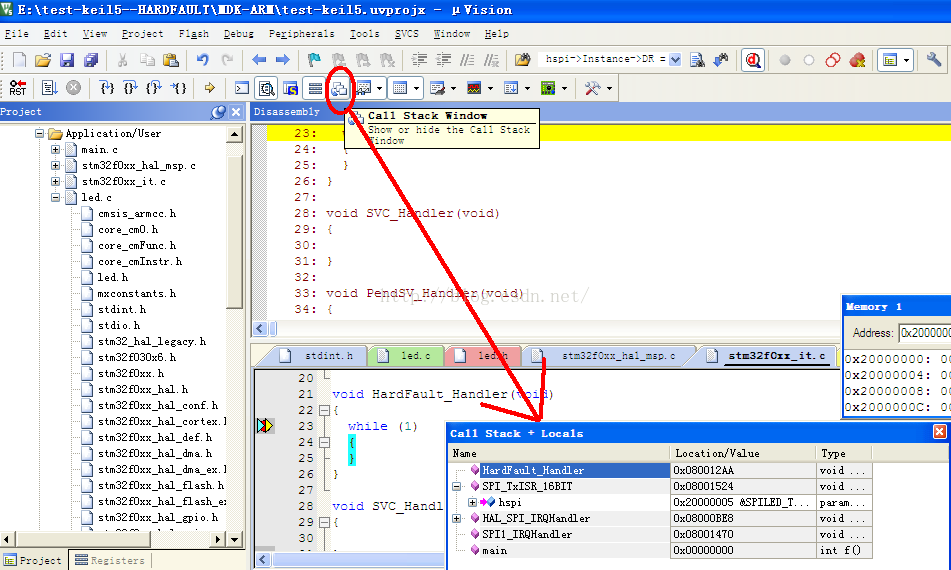Show the Registers Window icon
951x570 pixels.
[315, 89]
